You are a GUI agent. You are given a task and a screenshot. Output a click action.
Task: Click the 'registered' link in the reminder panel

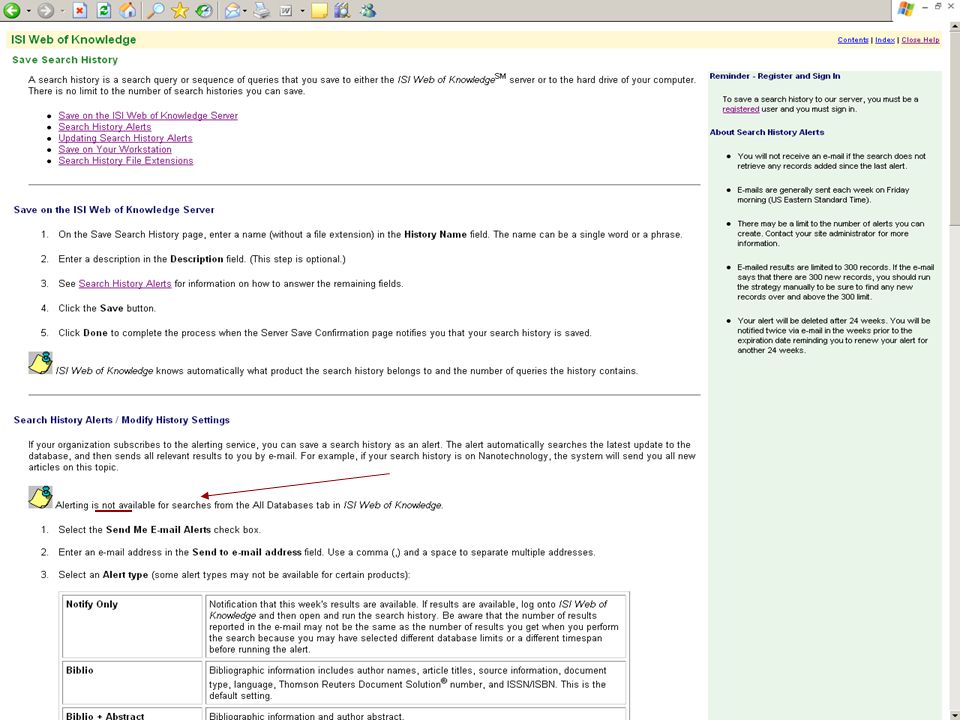coord(740,110)
